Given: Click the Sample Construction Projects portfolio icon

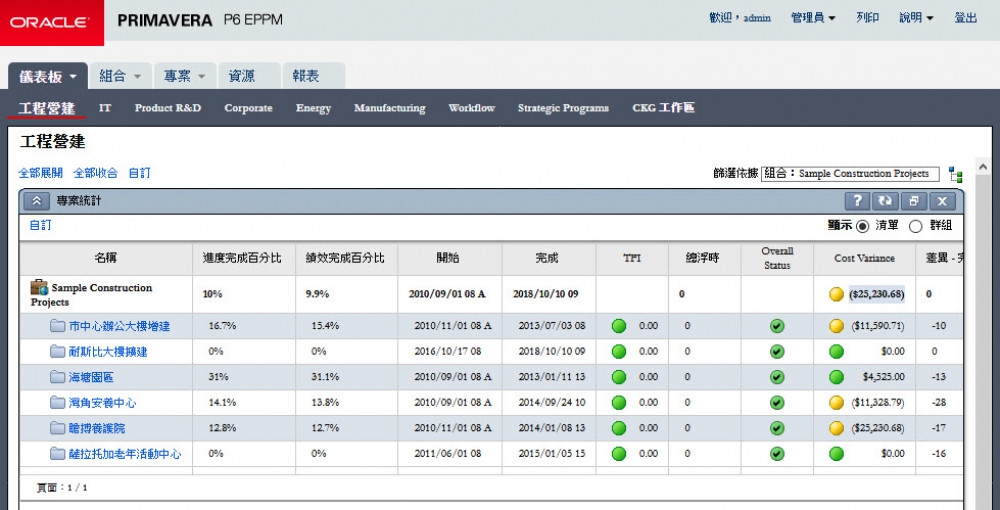Looking at the screenshot, I should pos(39,287).
